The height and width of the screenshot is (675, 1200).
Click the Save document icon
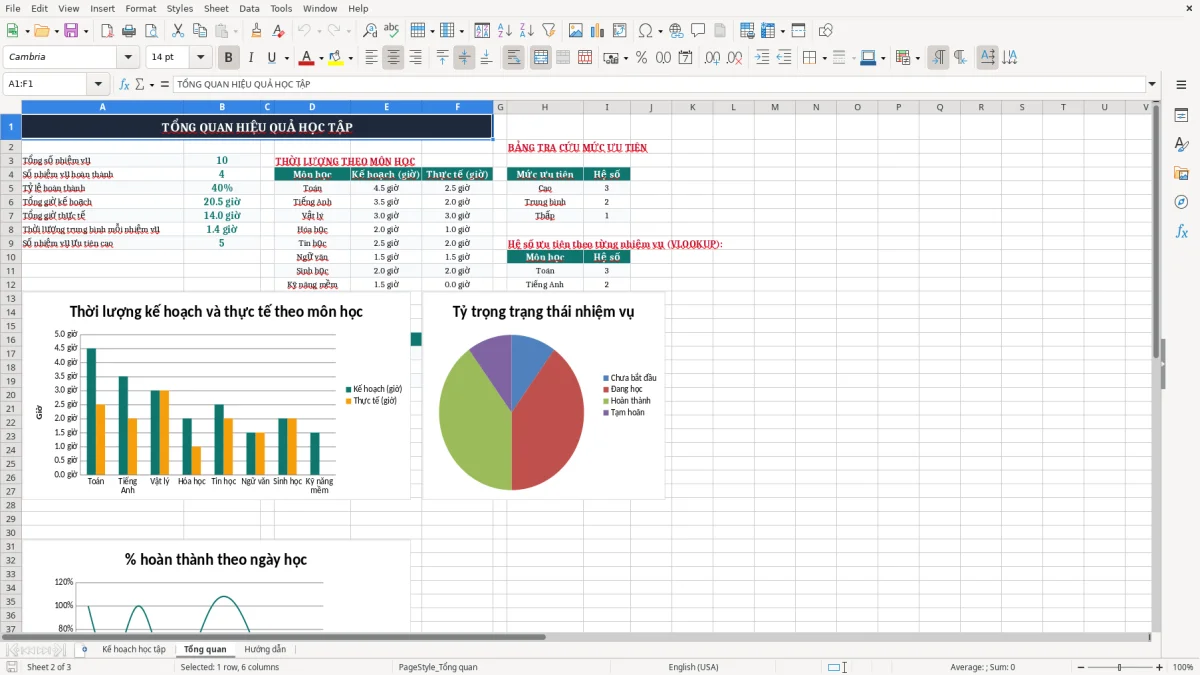click(x=71, y=31)
